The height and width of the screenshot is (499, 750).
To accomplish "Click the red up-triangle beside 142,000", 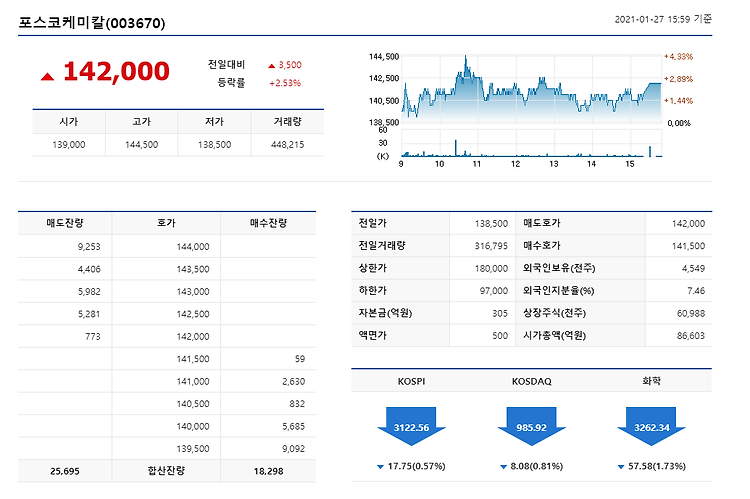I will coord(47,77).
